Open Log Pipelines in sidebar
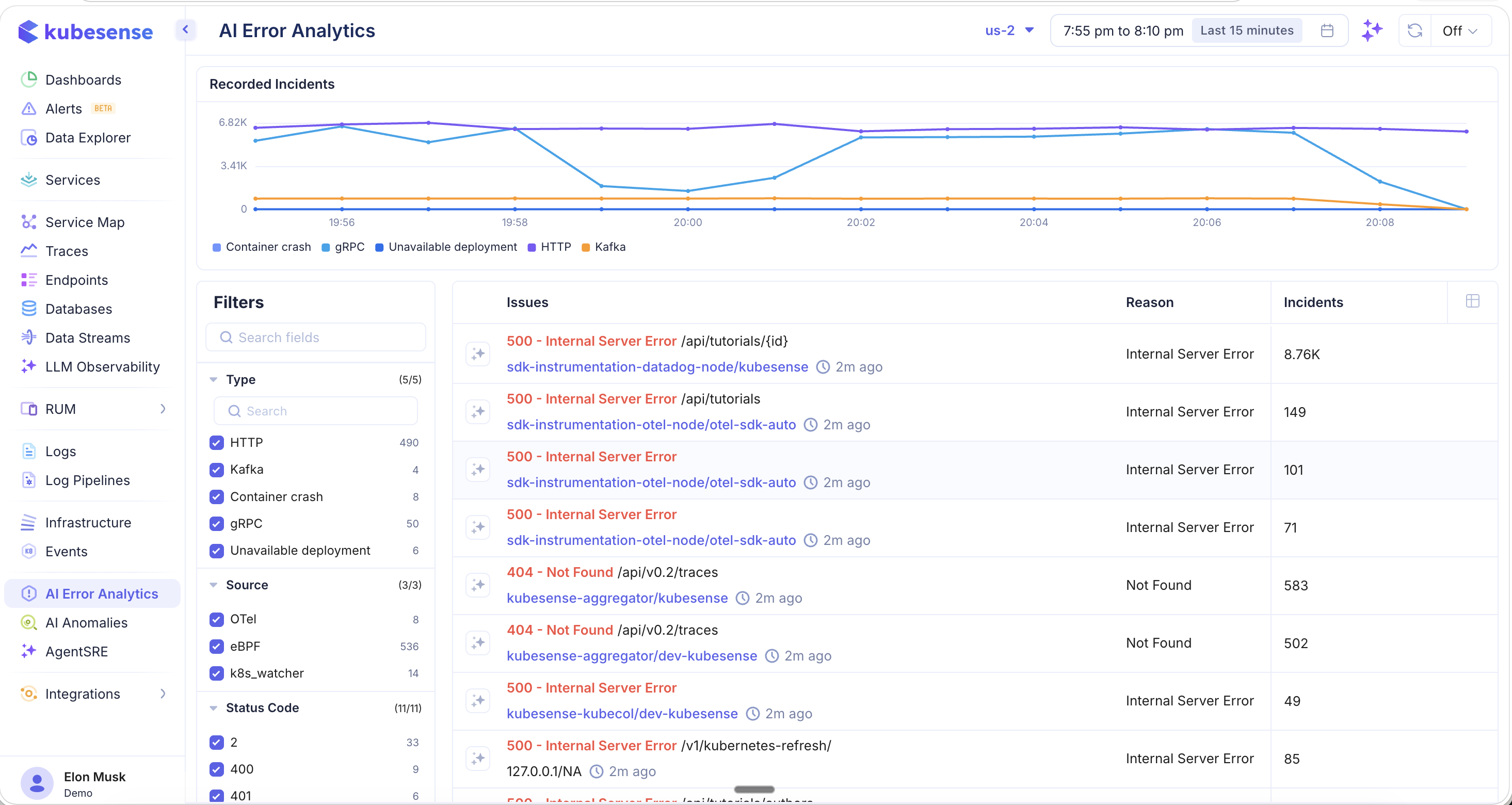 [87, 480]
